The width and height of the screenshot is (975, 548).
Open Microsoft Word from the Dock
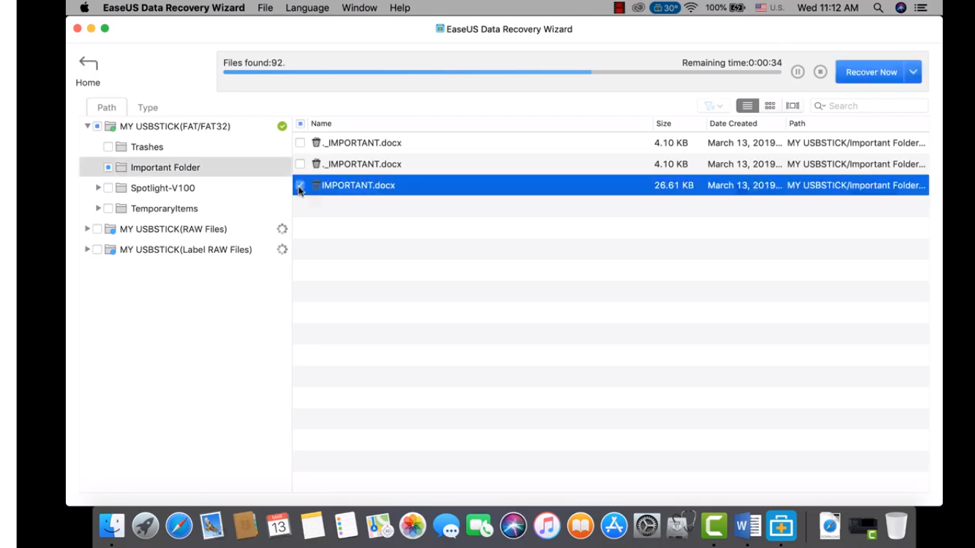pos(747,526)
